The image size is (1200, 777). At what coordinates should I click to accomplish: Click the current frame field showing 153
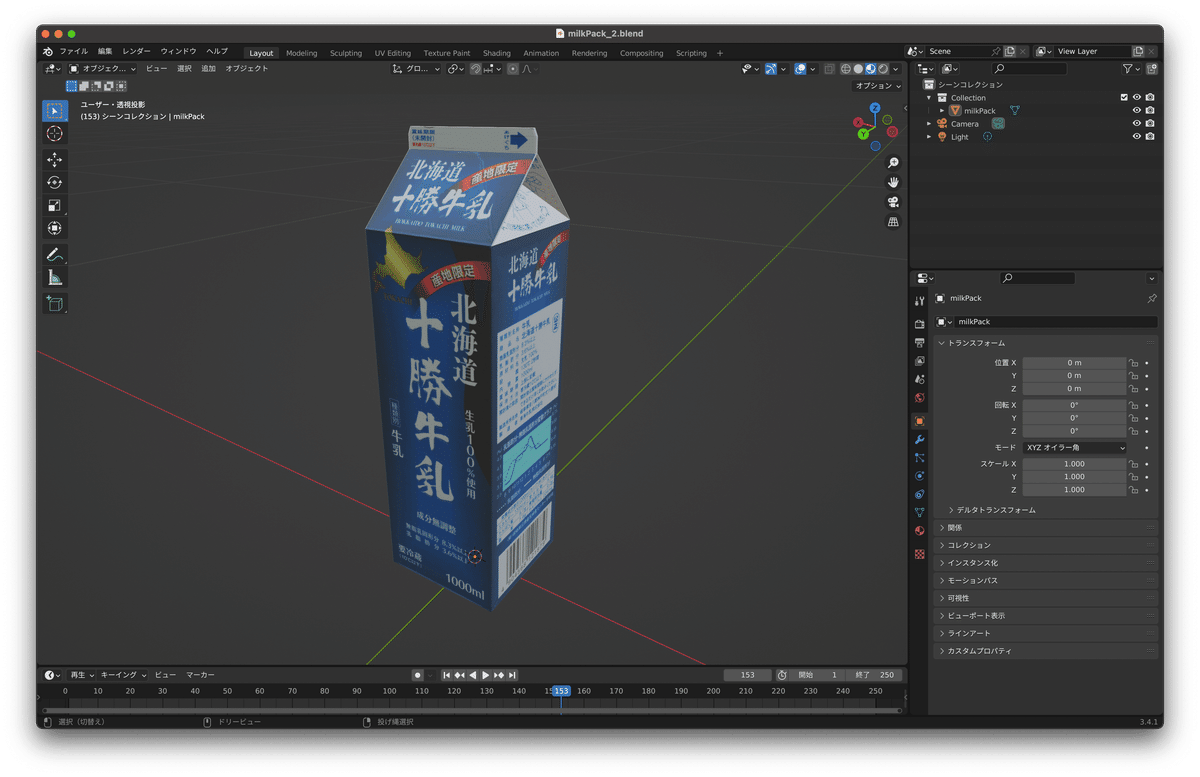pyautogui.click(x=747, y=675)
